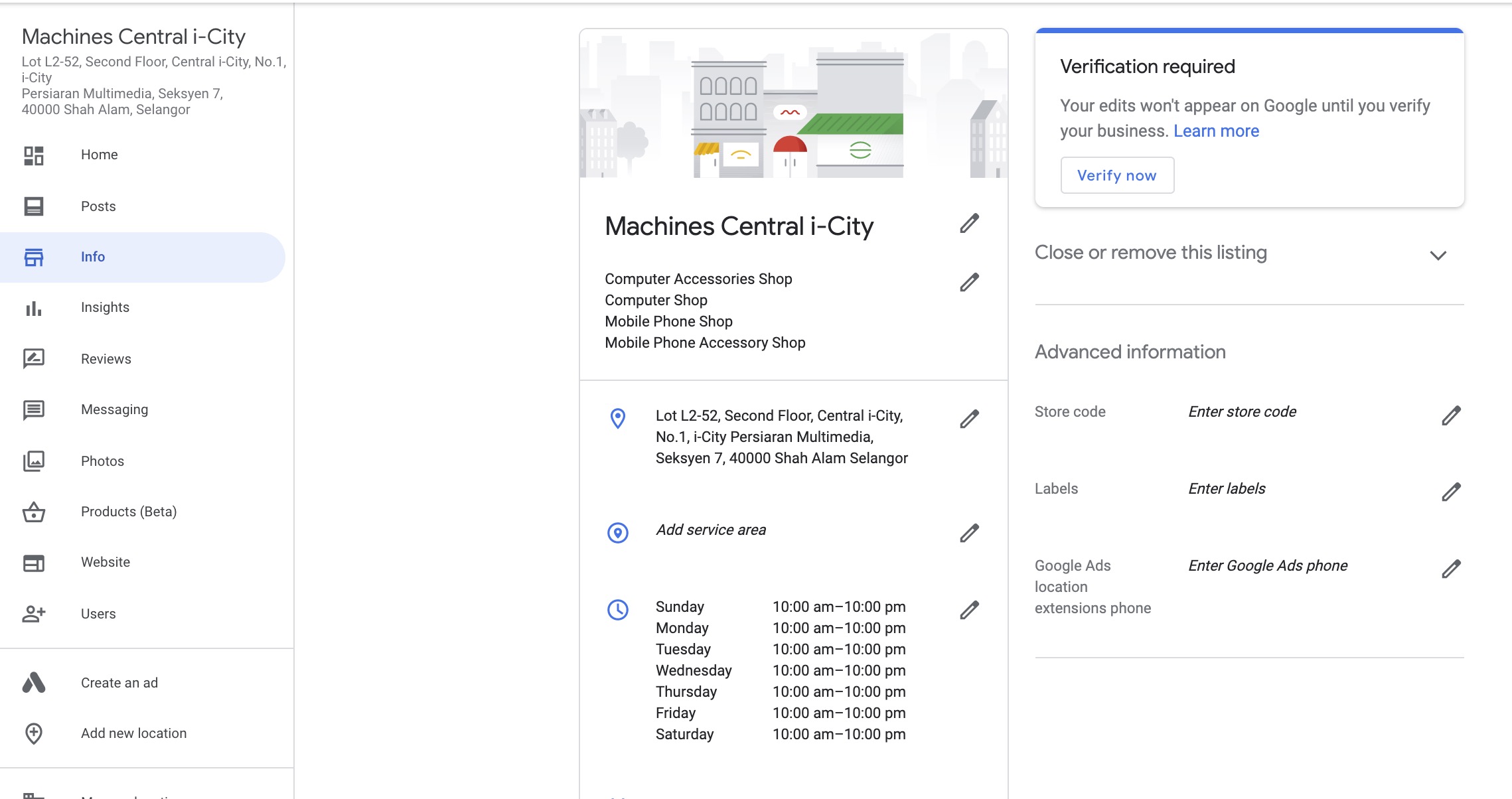Click the storefront illustration banner

pos(794,104)
